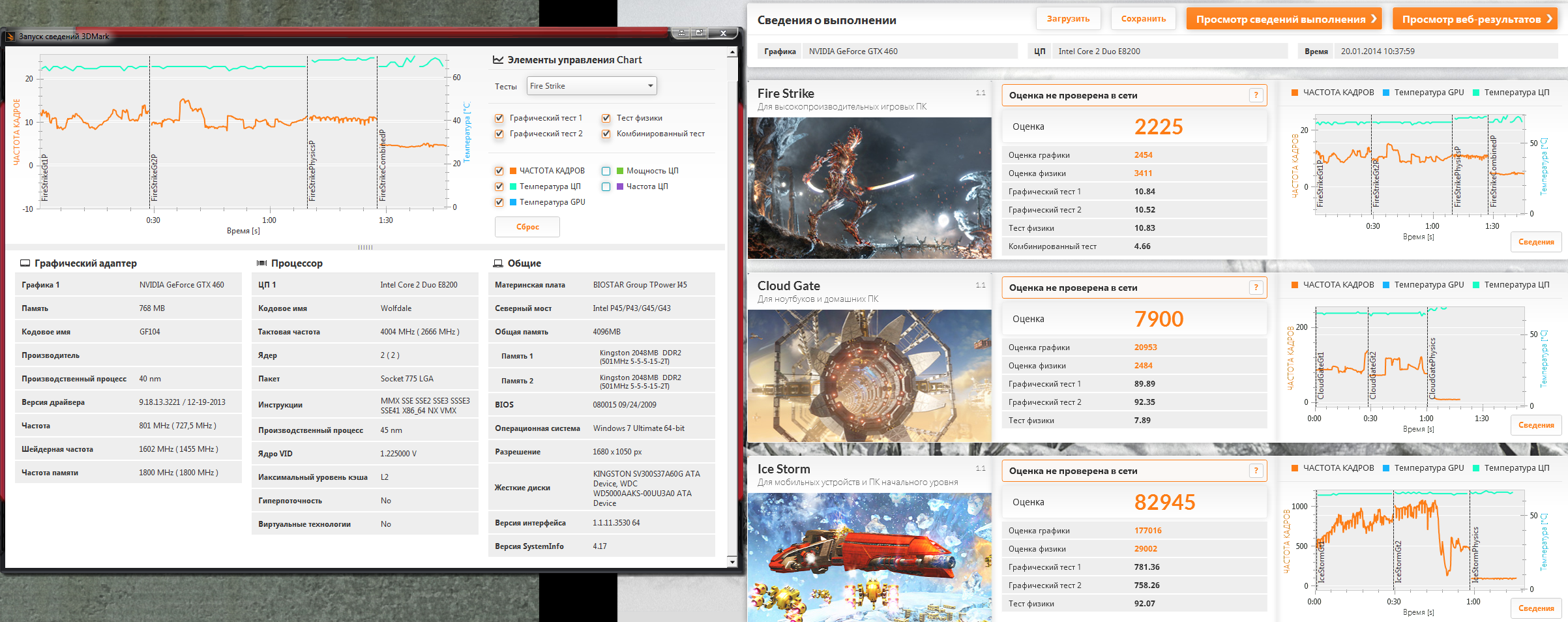
Task: Click the Общие section computer icon
Action: (x=498, y=263)
